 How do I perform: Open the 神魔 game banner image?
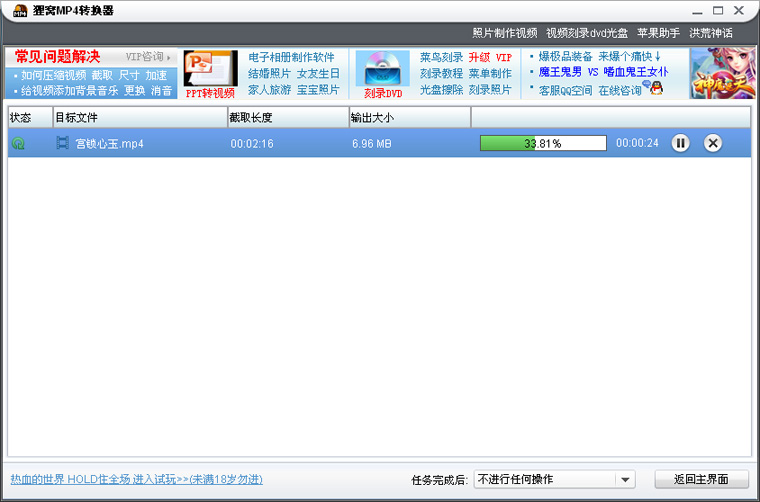click(723, 73)
